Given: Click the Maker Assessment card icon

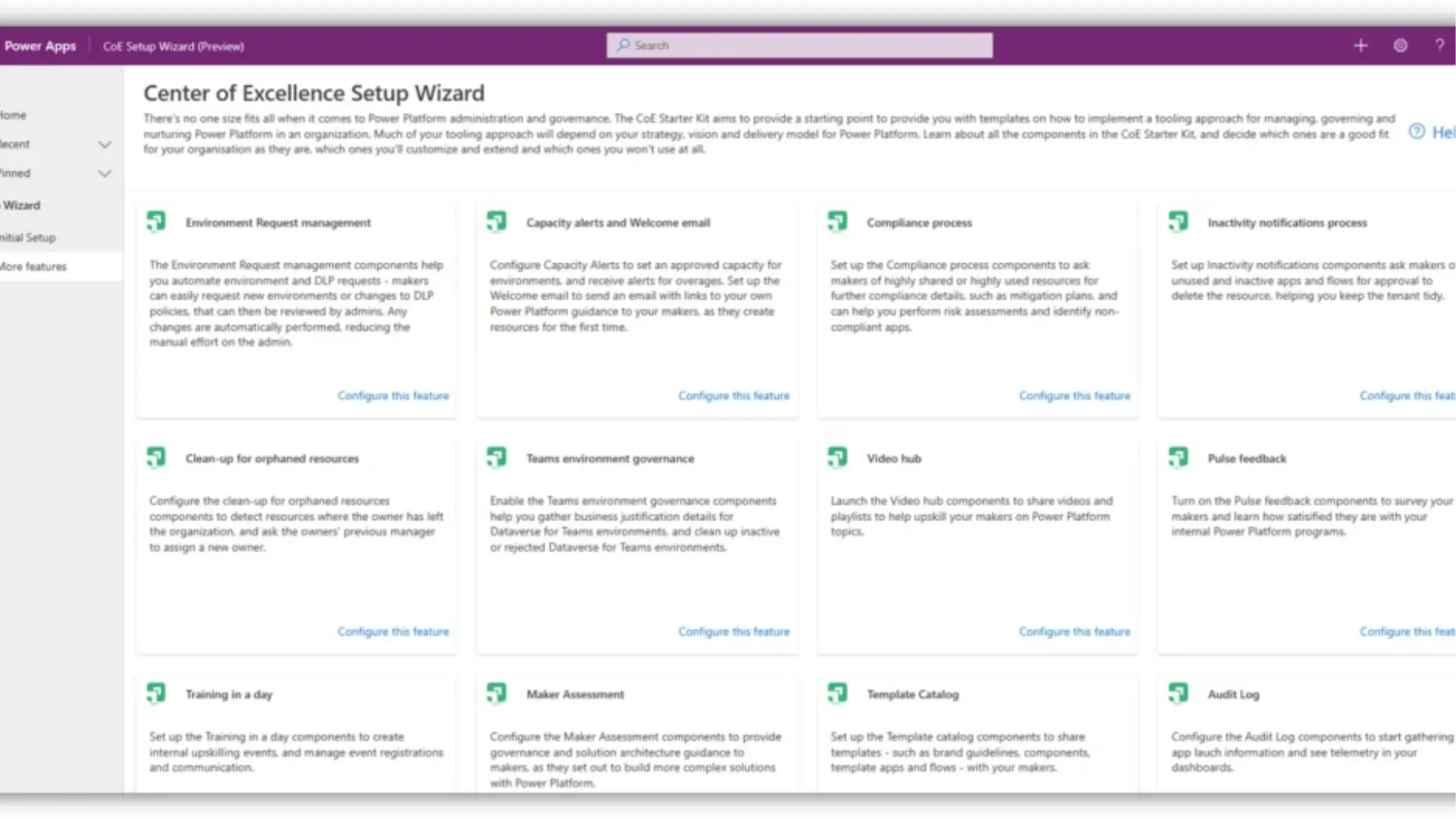Looking at the screenshot, I should coord(497,693).
